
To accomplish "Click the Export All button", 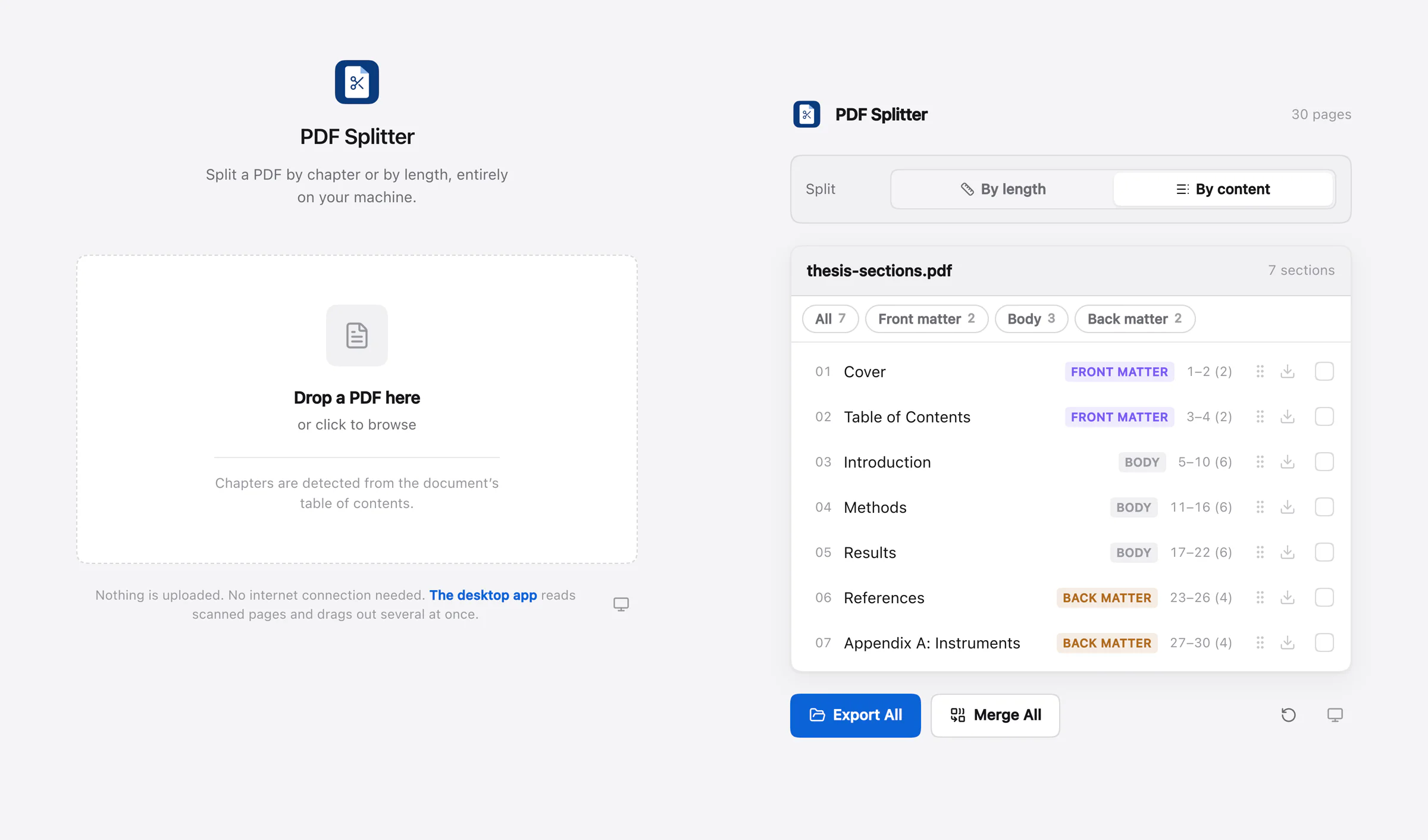I will coord(856,715).
